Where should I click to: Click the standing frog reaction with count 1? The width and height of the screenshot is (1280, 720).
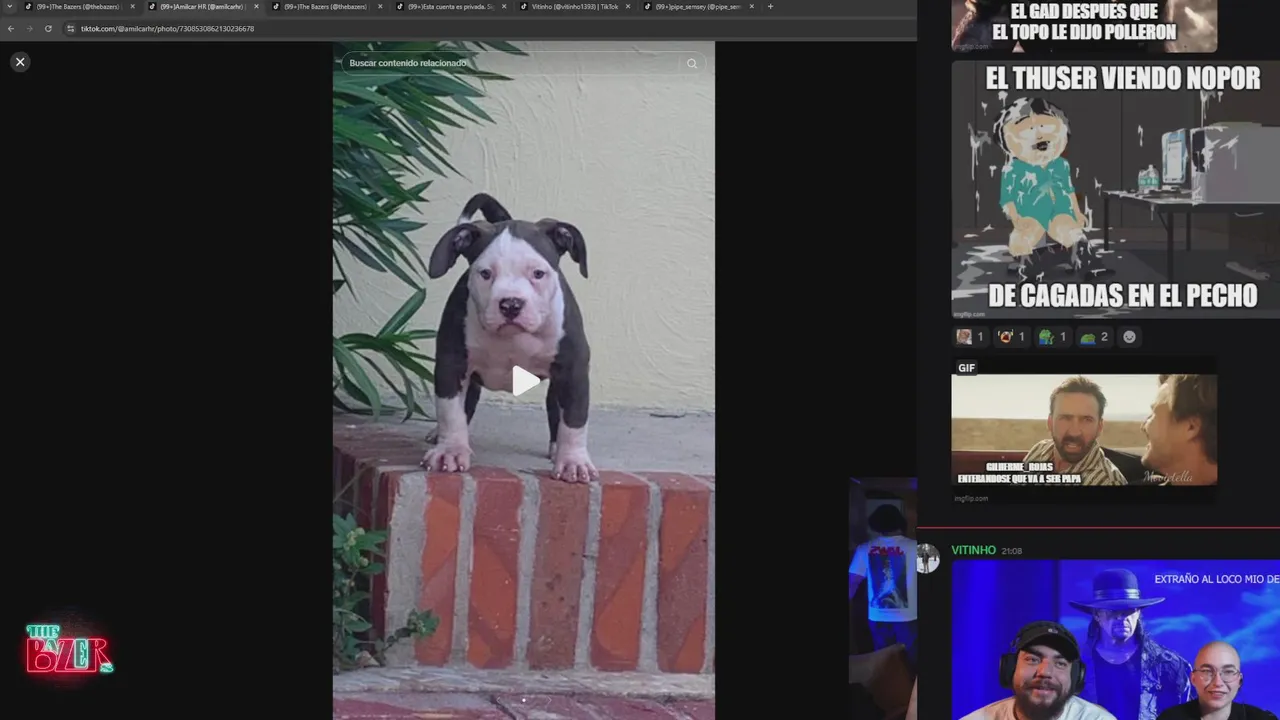pyautogui.click(x=1052, y=337)
